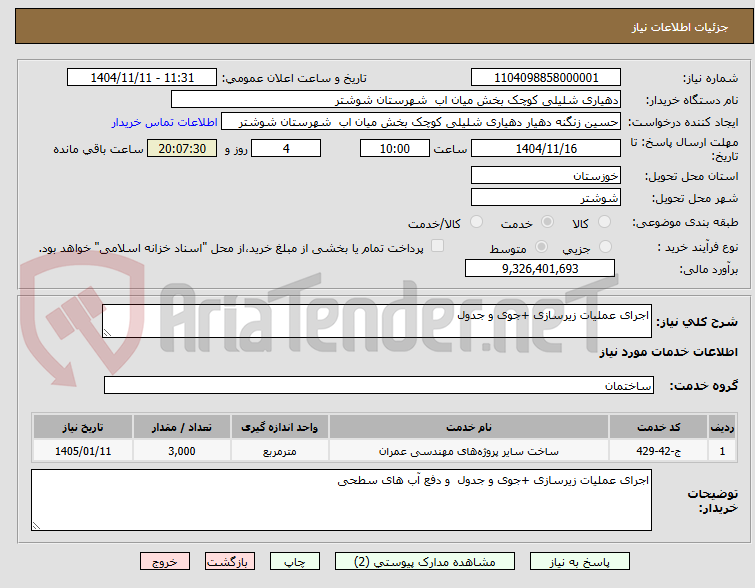
Task: Click the deadline date field 1404/11/16
Action: pos(546,148)
